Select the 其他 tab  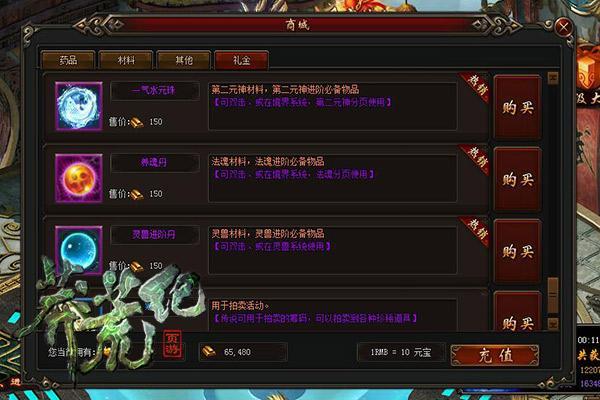184,60
